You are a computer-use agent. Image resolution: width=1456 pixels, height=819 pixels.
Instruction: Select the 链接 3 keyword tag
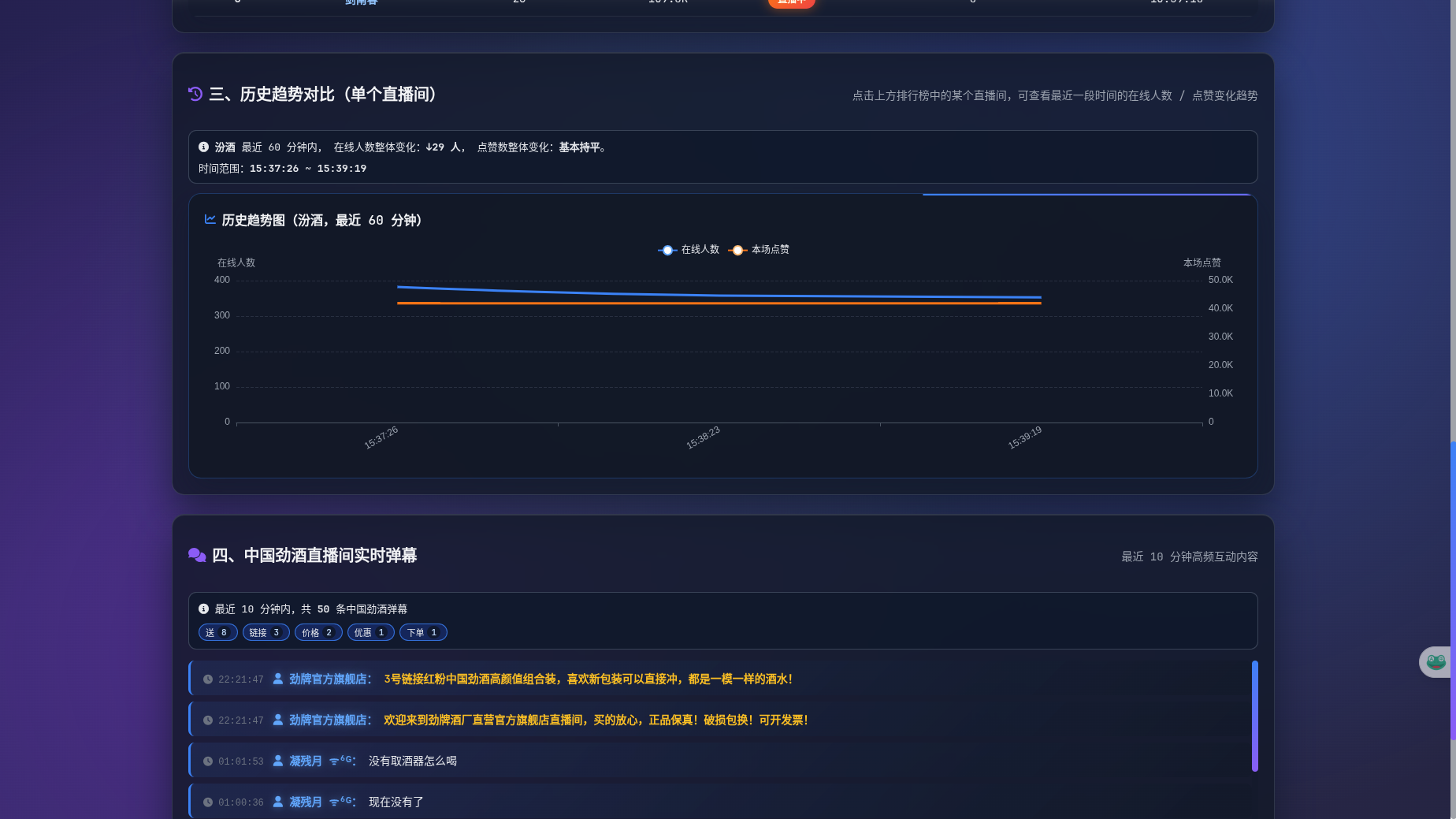click(x=266, y=632)
